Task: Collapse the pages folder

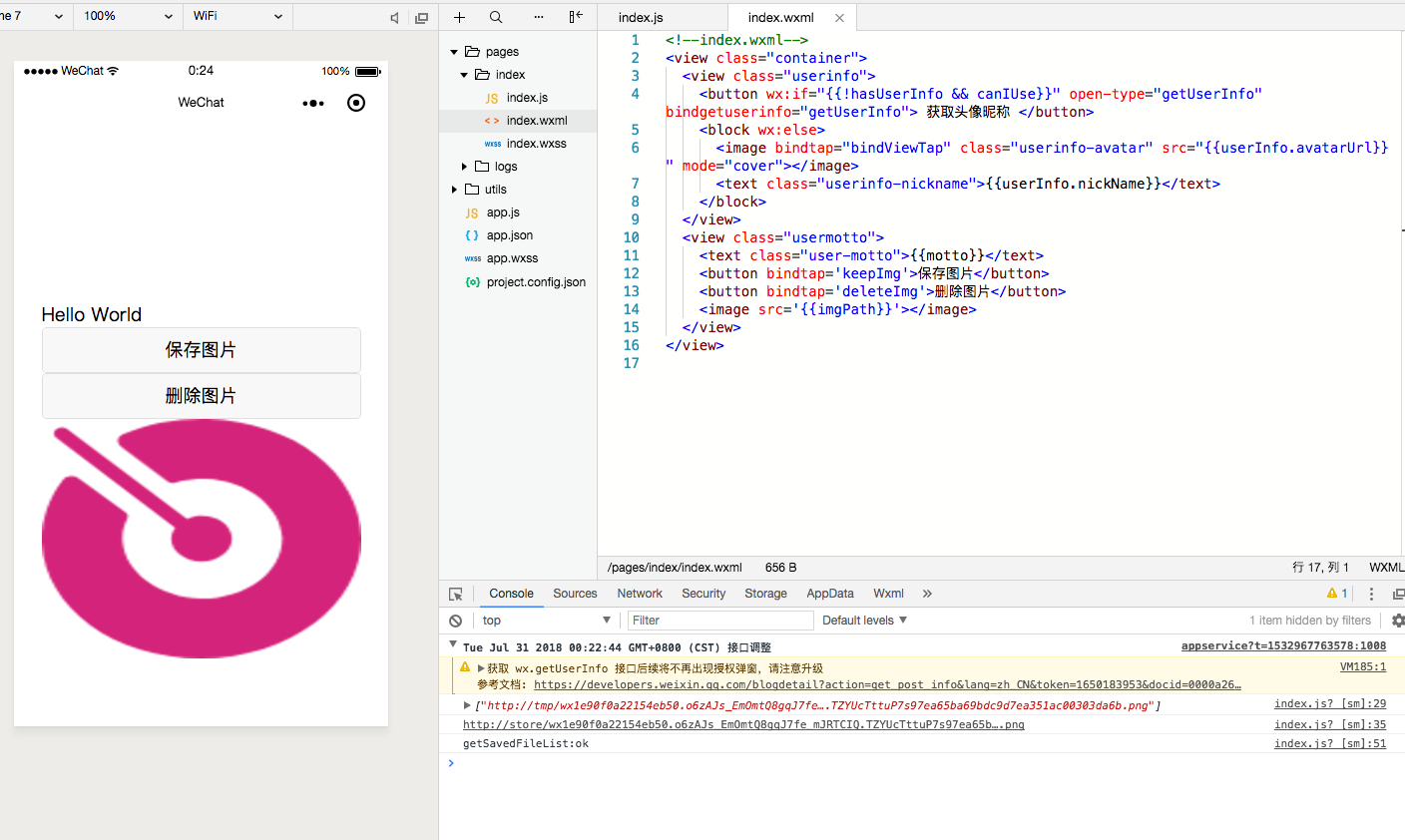Action: coord(455,52)
